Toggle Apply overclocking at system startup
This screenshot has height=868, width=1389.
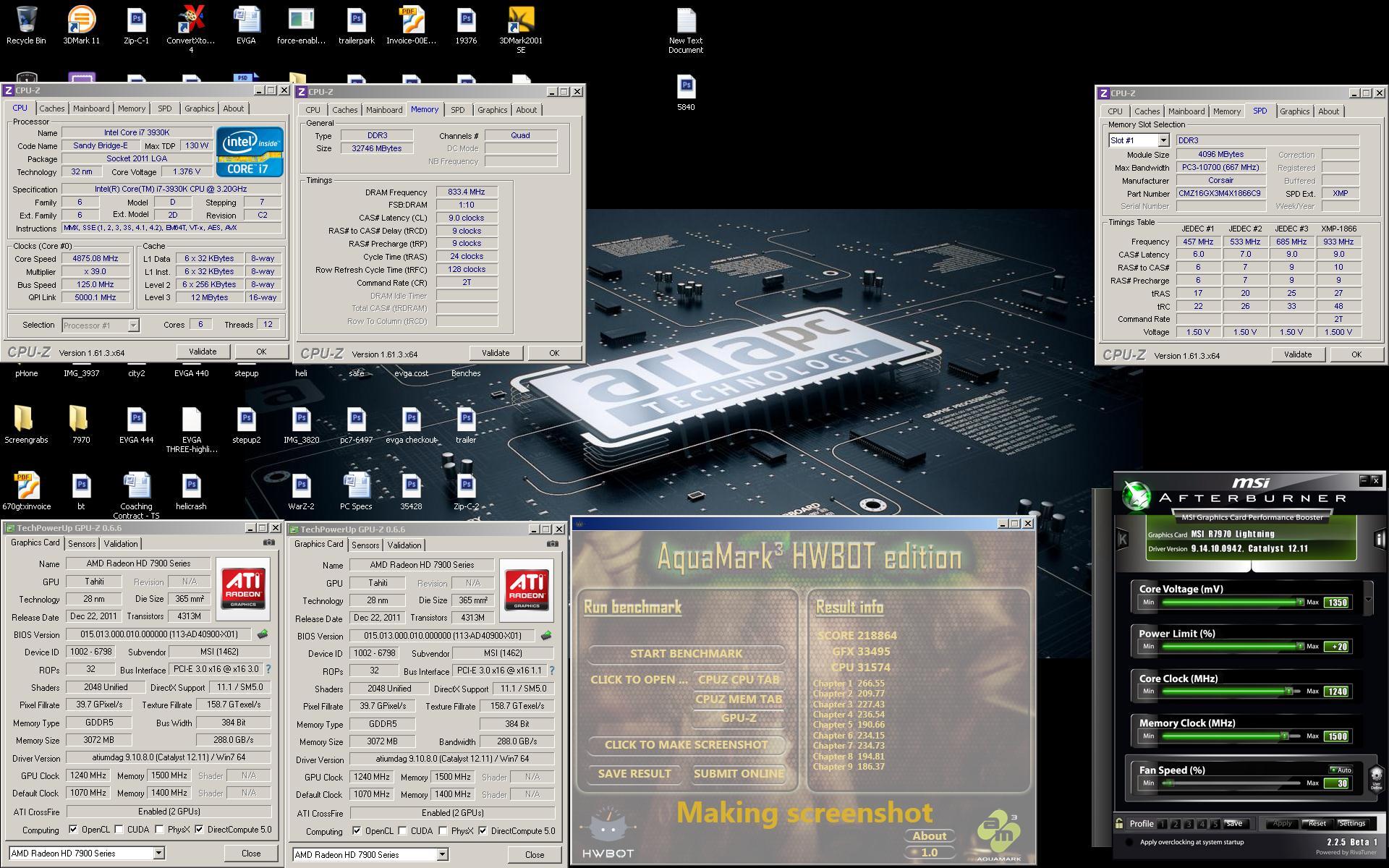tap(1129, 842)
